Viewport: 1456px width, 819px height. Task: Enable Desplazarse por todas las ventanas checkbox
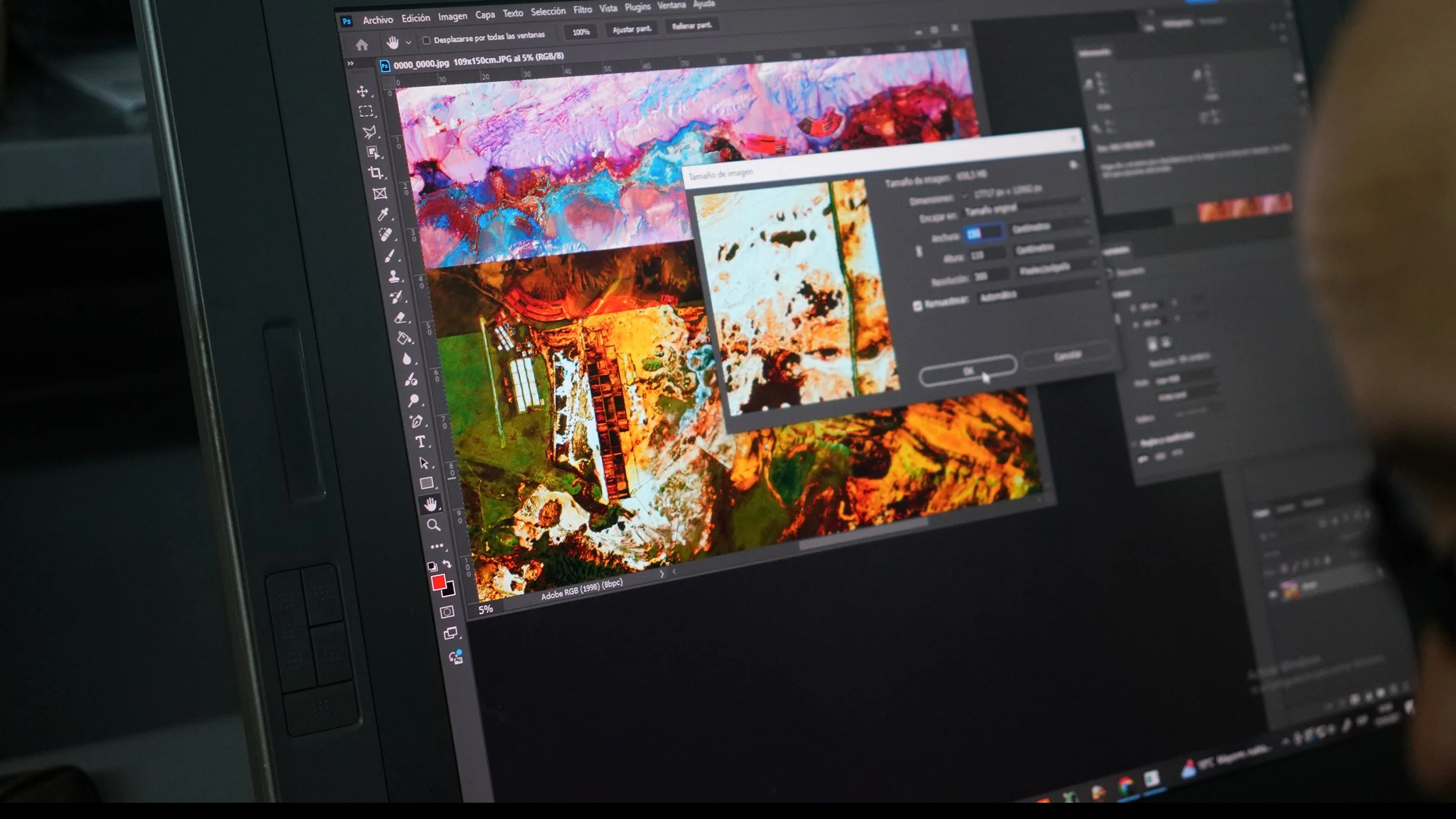click(x=426, y=40)
